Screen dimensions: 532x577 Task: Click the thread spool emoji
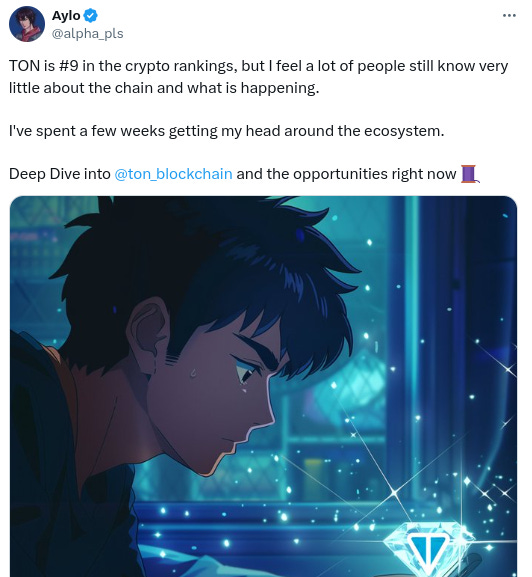[470, 174]
